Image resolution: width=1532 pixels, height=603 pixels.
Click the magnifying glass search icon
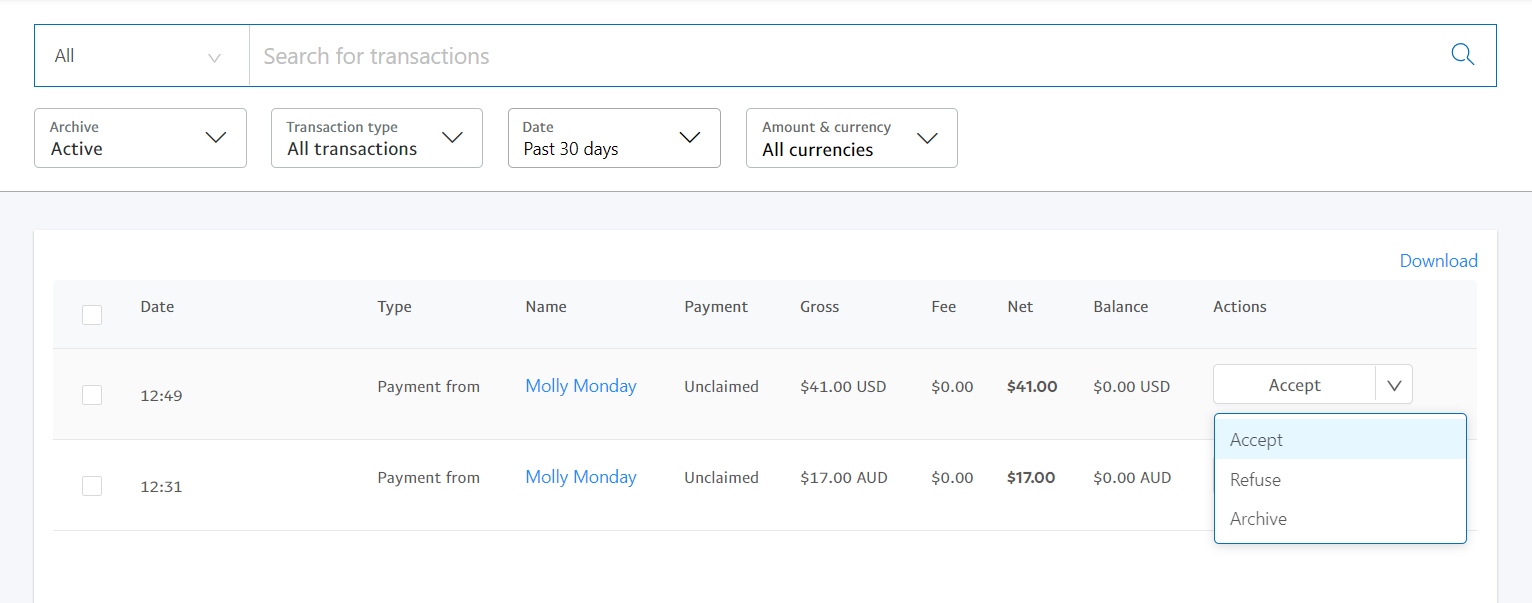click(1462, 55)
